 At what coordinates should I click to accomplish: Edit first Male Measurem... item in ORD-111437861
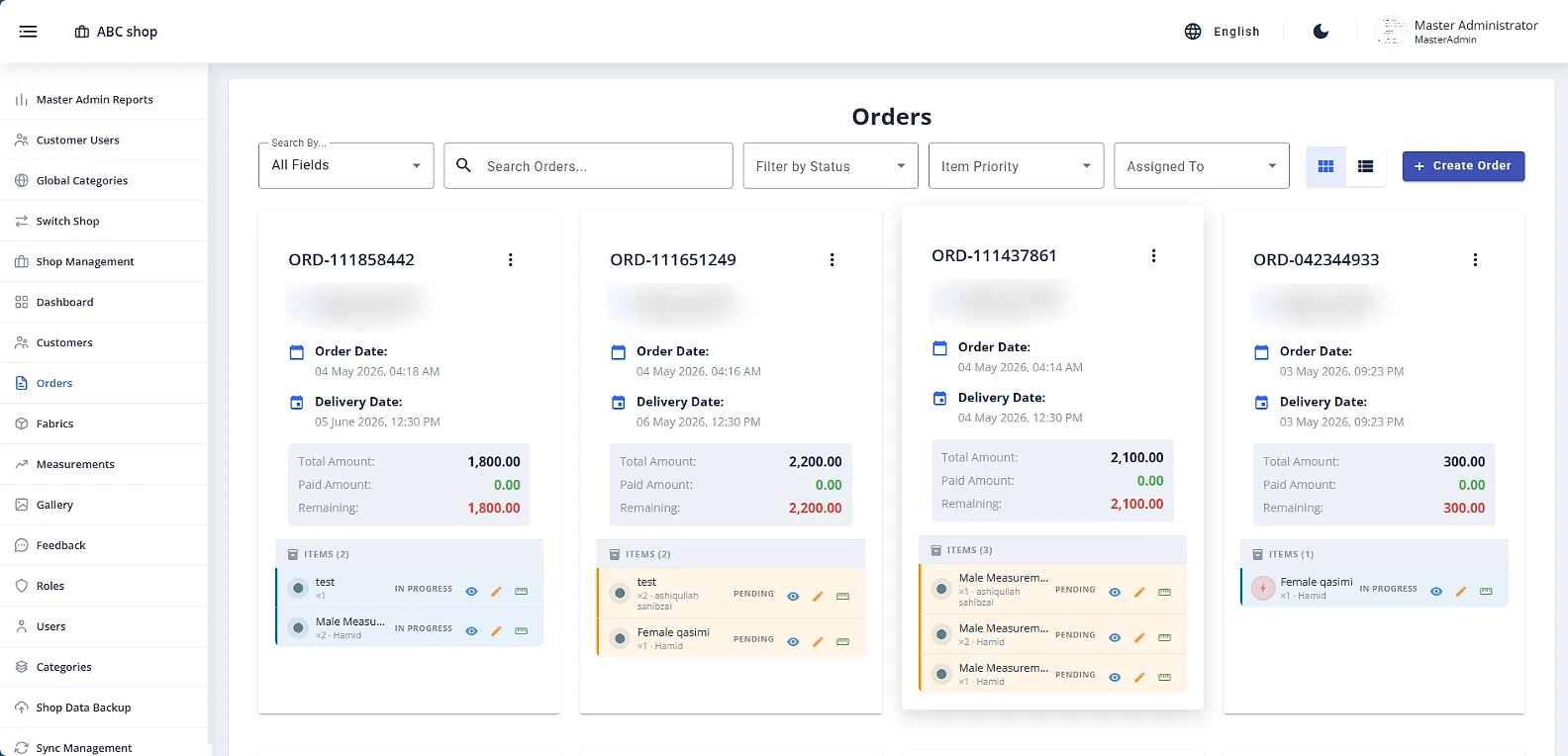pos(1139,592)
